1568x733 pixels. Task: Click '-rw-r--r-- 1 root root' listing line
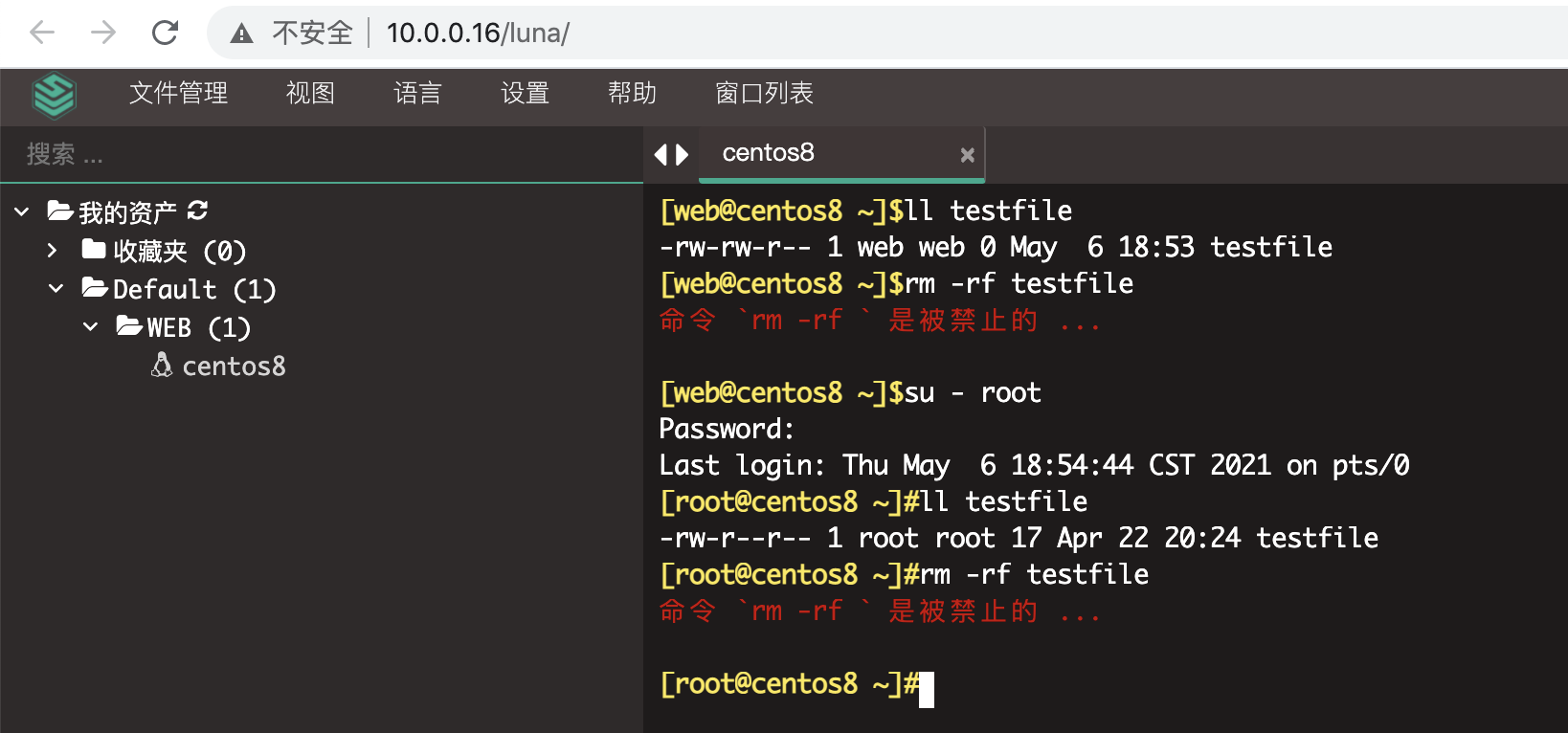(x=1019, y=538)
